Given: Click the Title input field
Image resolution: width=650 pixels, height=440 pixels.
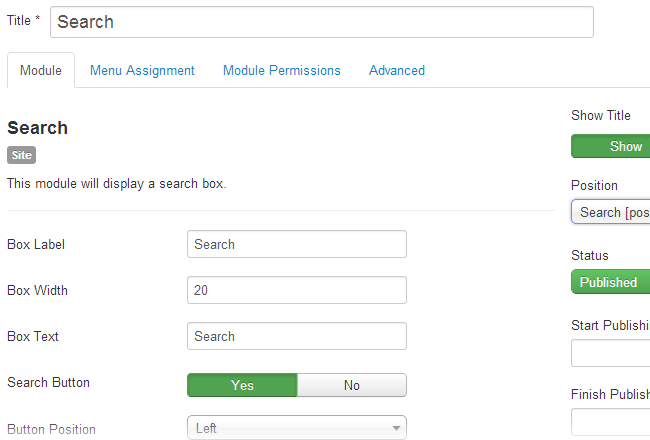Looking at the screenshot, I should 322,22.
